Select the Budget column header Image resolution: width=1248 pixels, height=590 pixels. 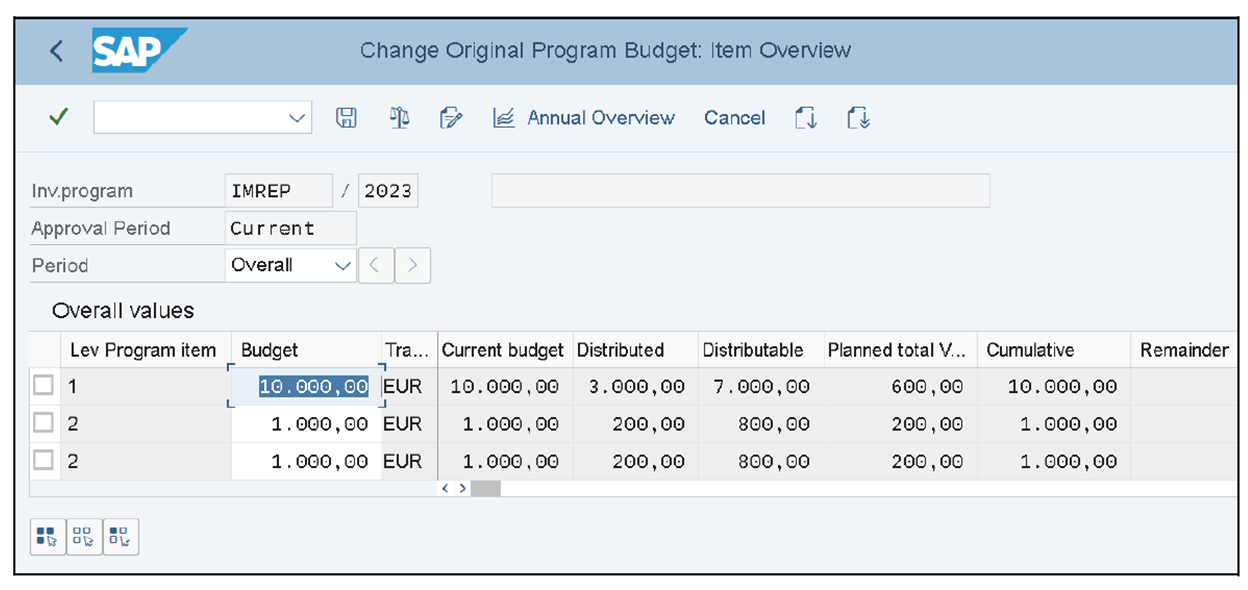pyautogui.click(x=306, y=350)
